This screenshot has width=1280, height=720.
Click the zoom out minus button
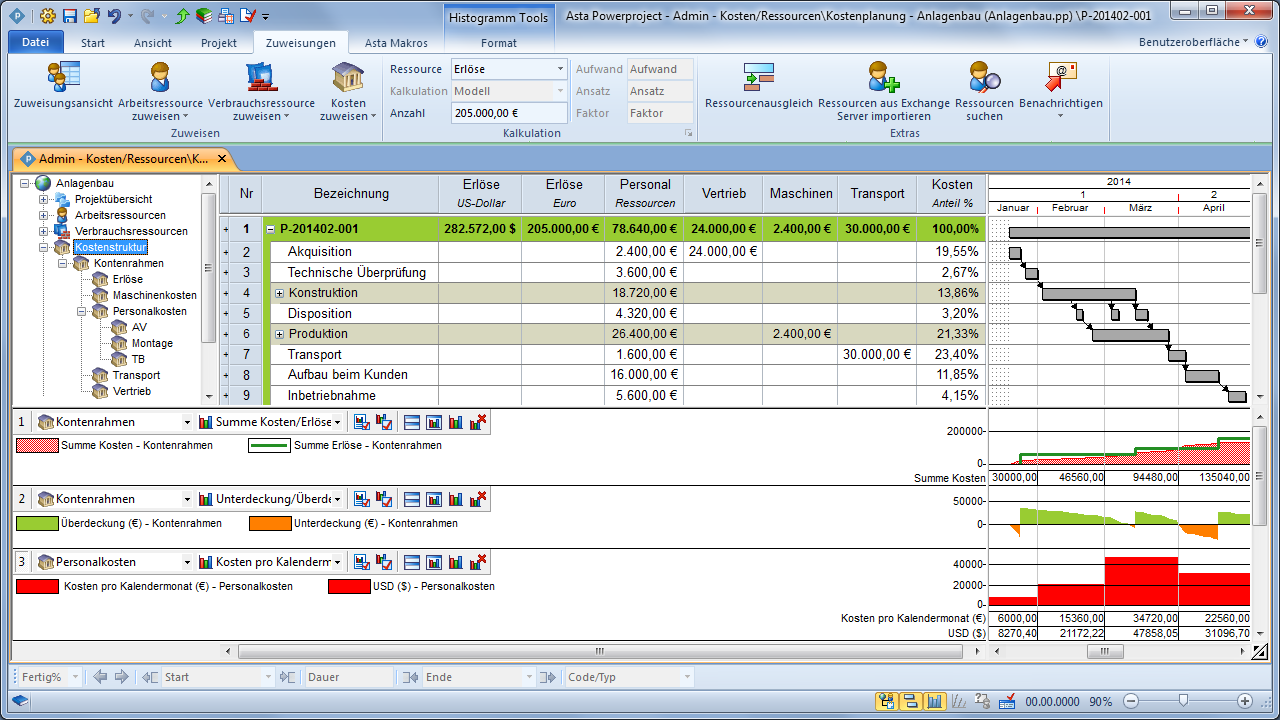[x=1131, y=701]
